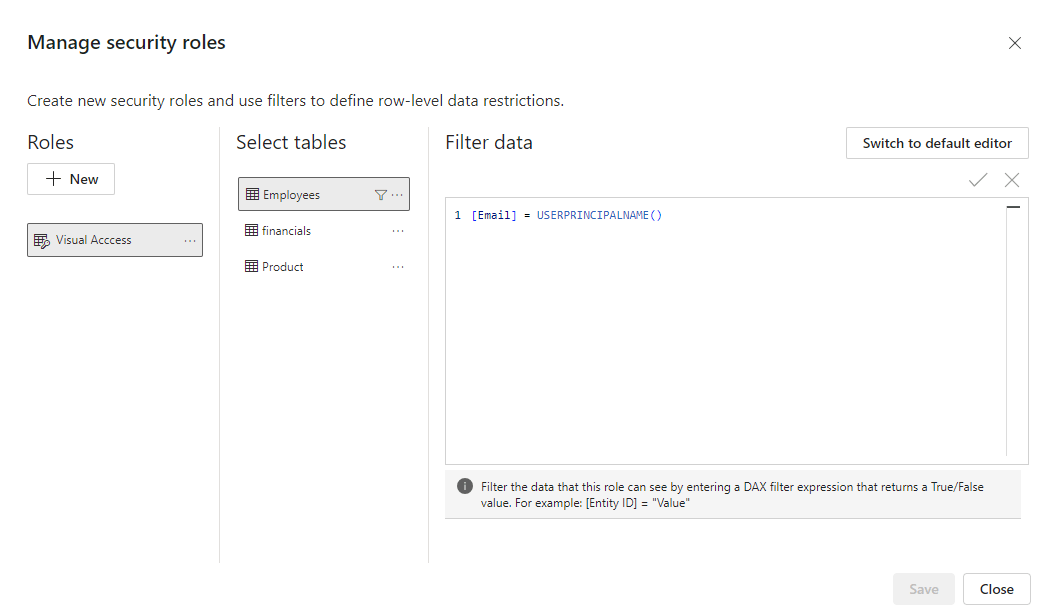Discard the filter expression via the X icon
The width and height of the screenshot is (1054, 613).
tap(1011, 180)
